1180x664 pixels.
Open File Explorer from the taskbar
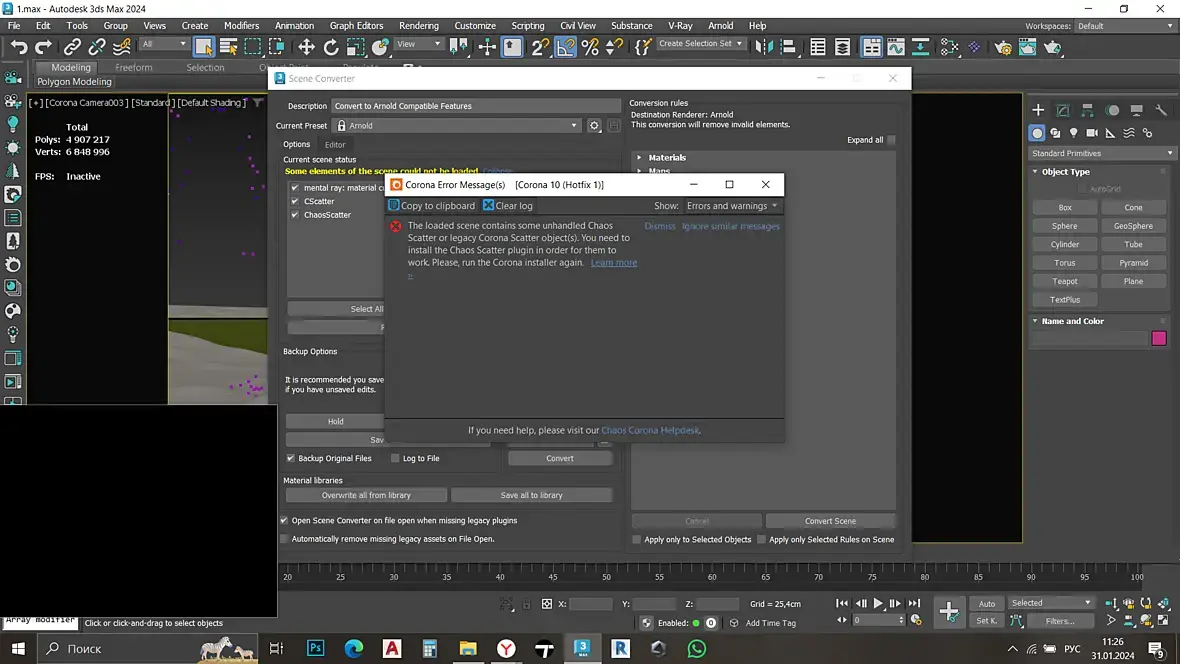[x=468, y=648]
